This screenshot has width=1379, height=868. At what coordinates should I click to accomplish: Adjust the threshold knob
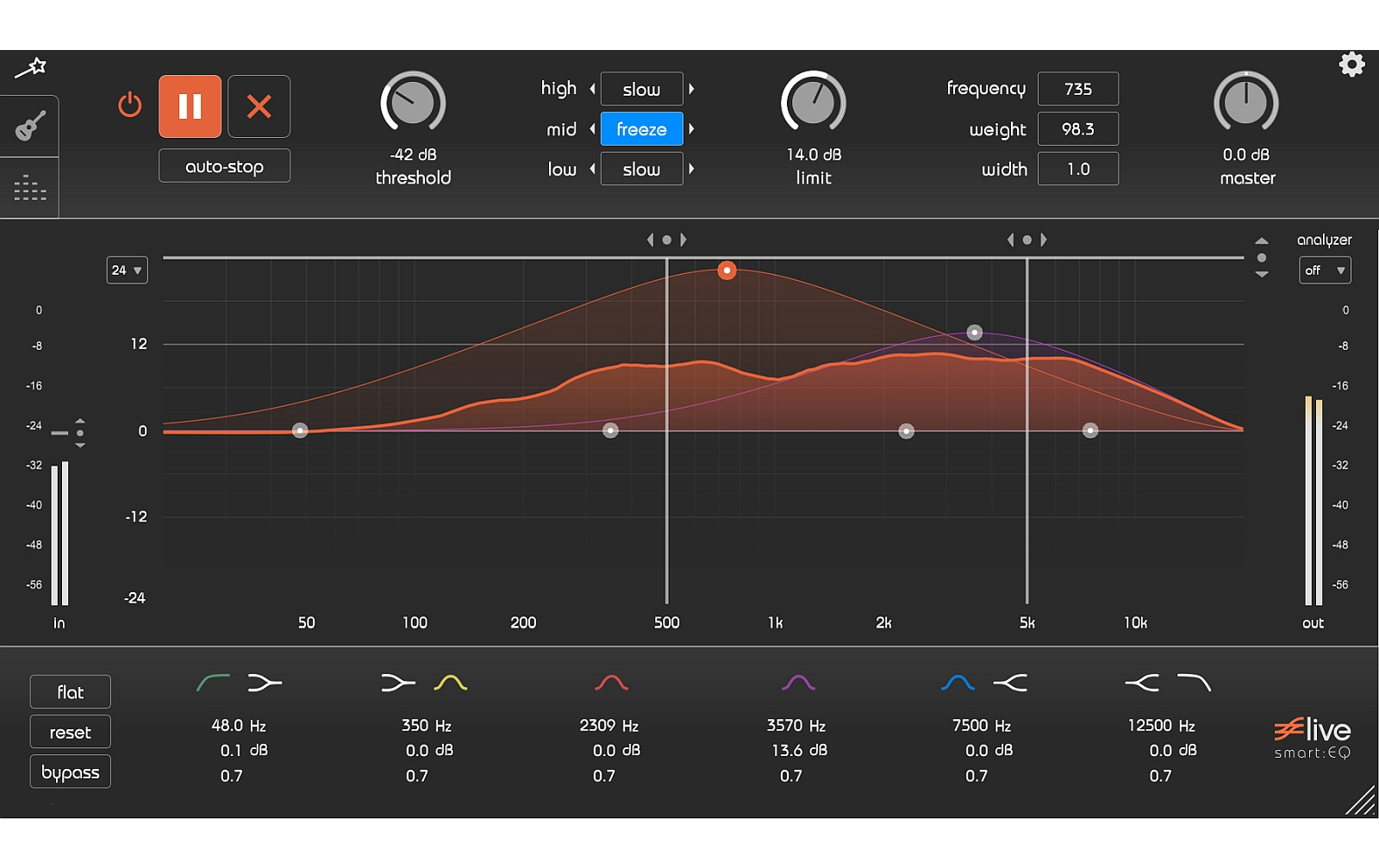tap(413, 103)
